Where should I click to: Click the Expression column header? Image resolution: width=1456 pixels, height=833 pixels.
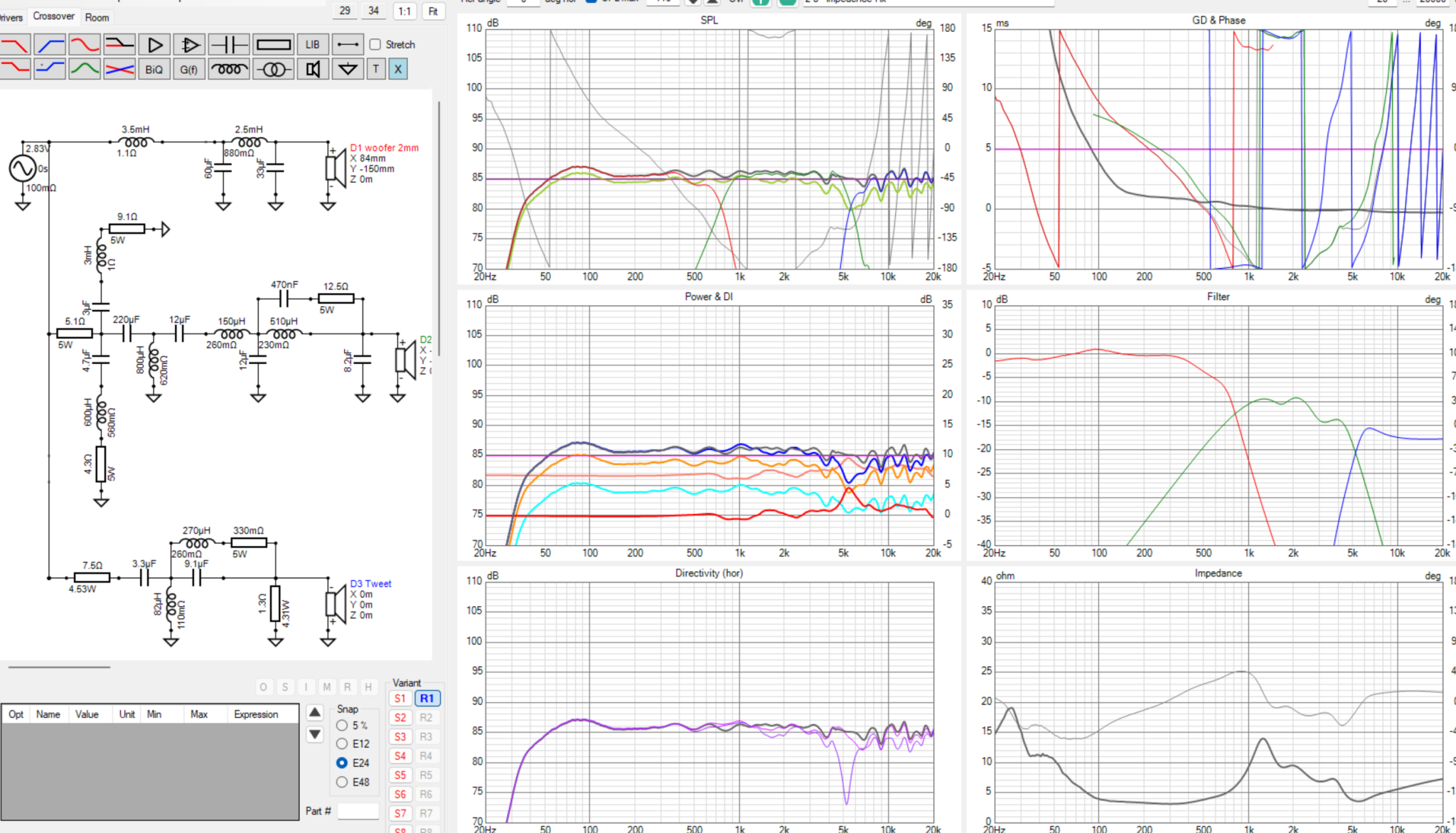coord(256,714)
